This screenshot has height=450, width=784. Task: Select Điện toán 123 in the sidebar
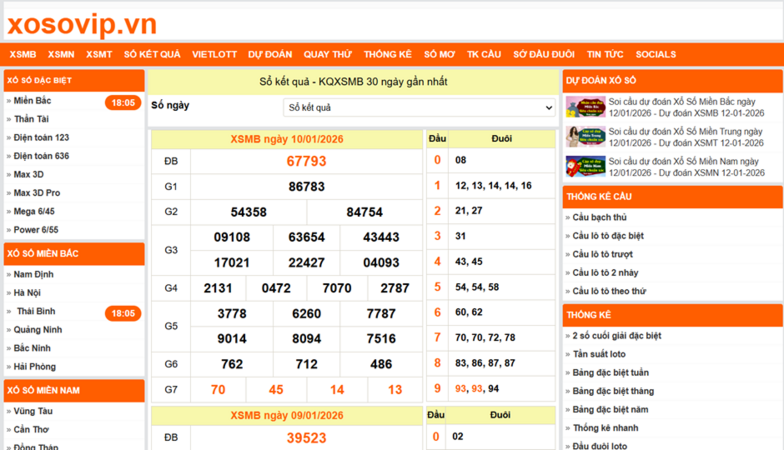point(41,137)
